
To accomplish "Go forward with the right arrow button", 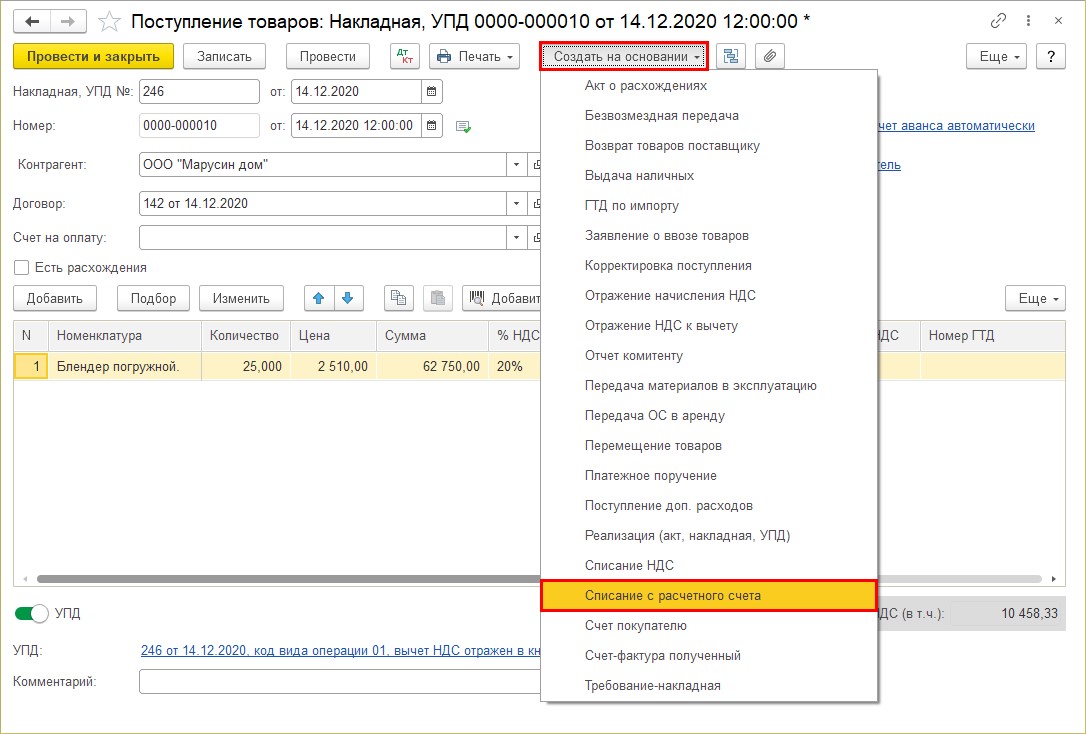I will pyautogui.click(x=68, y=21).
